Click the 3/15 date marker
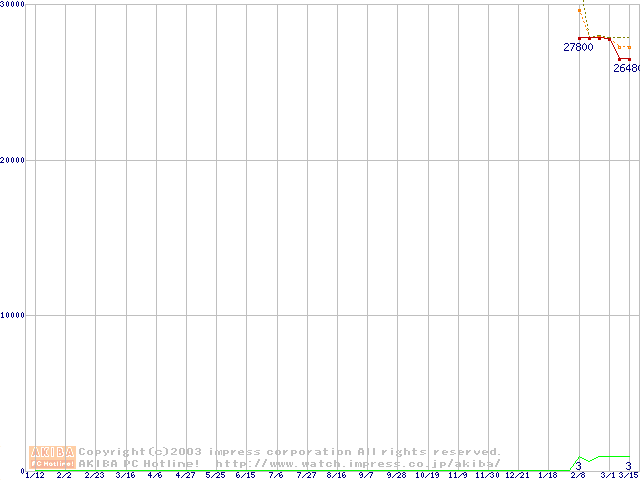 click(x=627, y=476)
